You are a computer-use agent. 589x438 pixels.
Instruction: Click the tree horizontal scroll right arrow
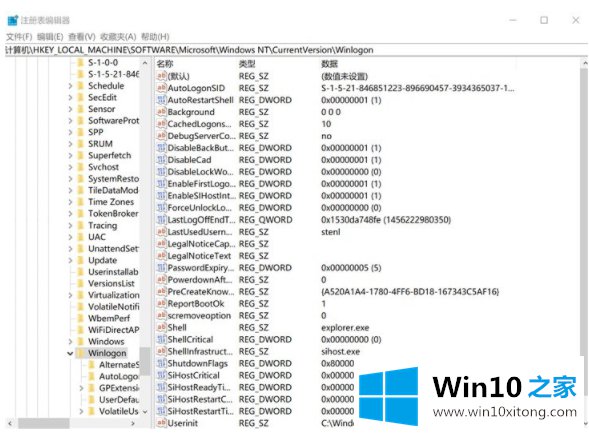[x=133, y=423]
